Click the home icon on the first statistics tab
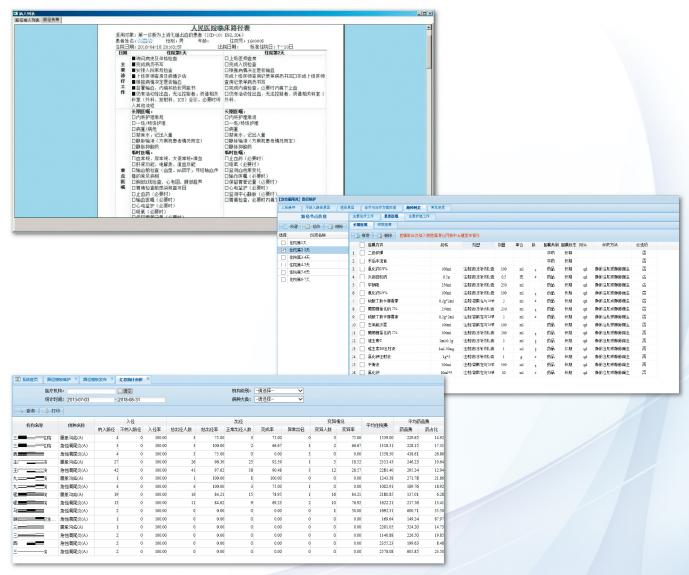Screen dimensions: 689x575 tap(18, 379)
